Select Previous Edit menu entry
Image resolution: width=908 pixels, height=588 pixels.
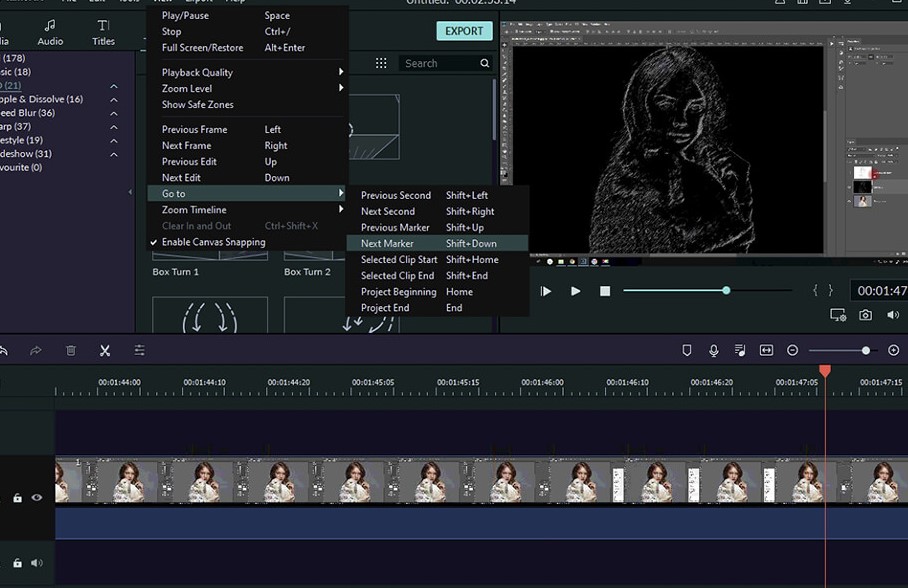(247, 162)
